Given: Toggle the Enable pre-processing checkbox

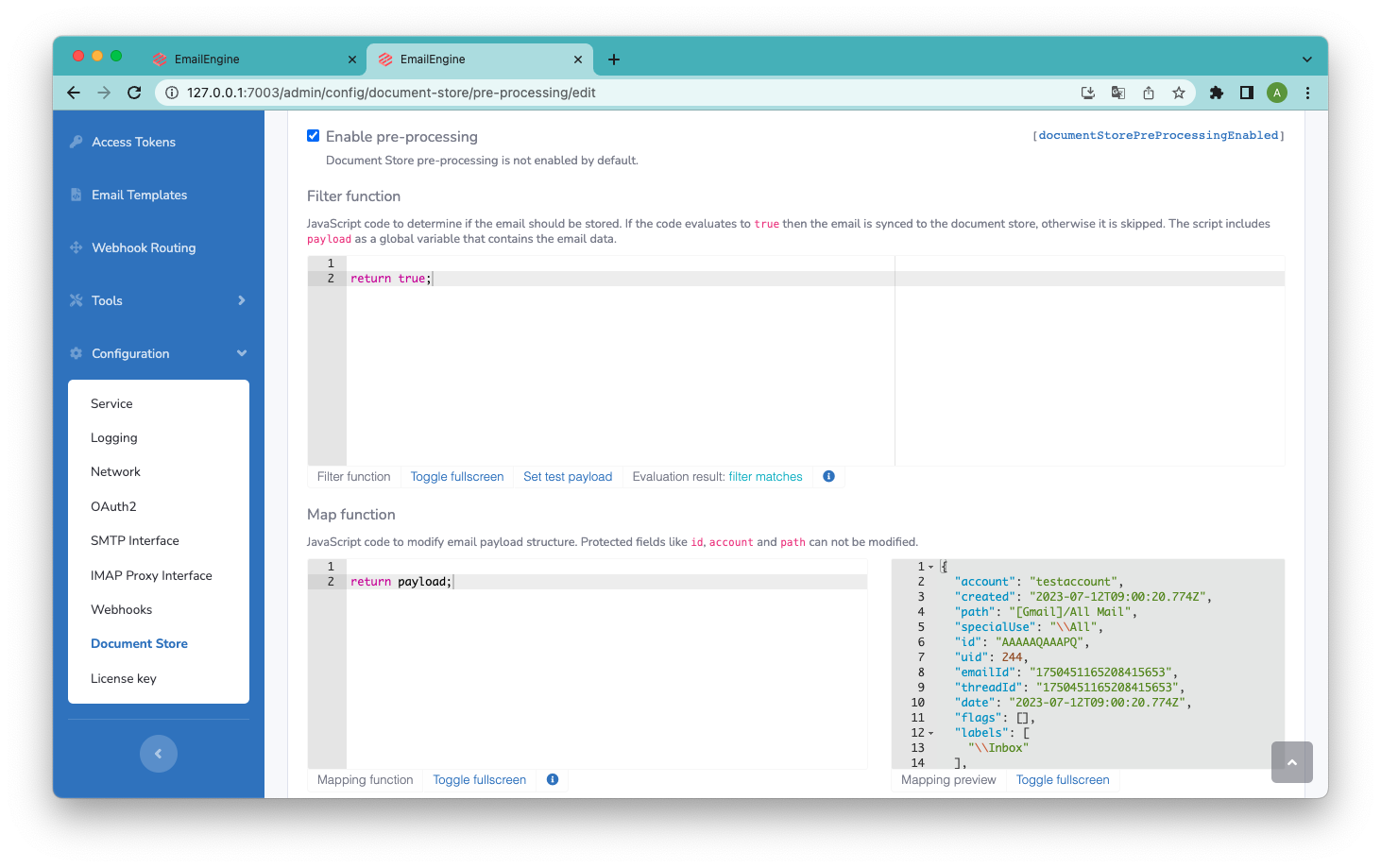Looking at the screenshot, I should (x=313, y=136).
